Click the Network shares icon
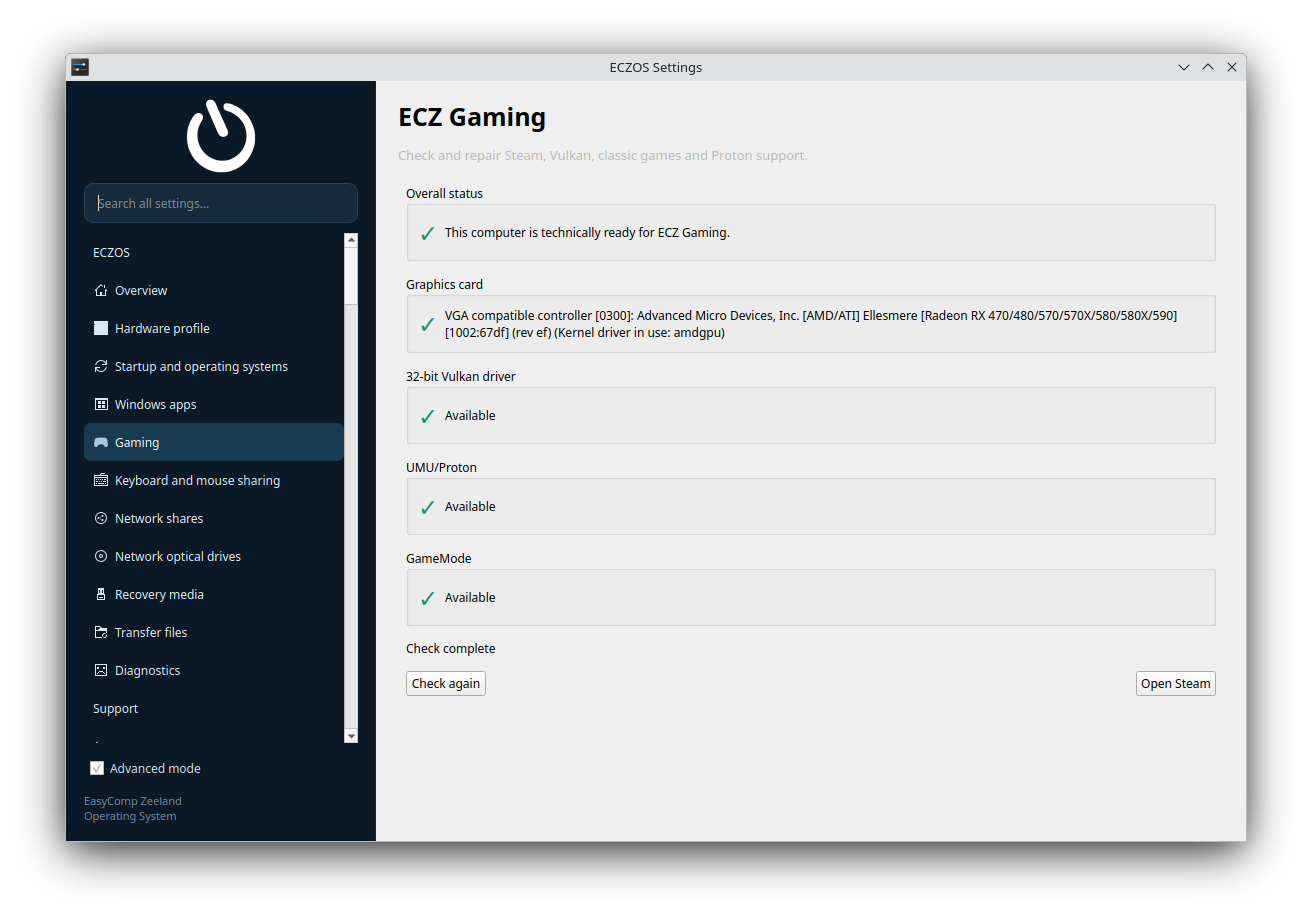The width and height of the screenshot is (1312, 919). 100,519
